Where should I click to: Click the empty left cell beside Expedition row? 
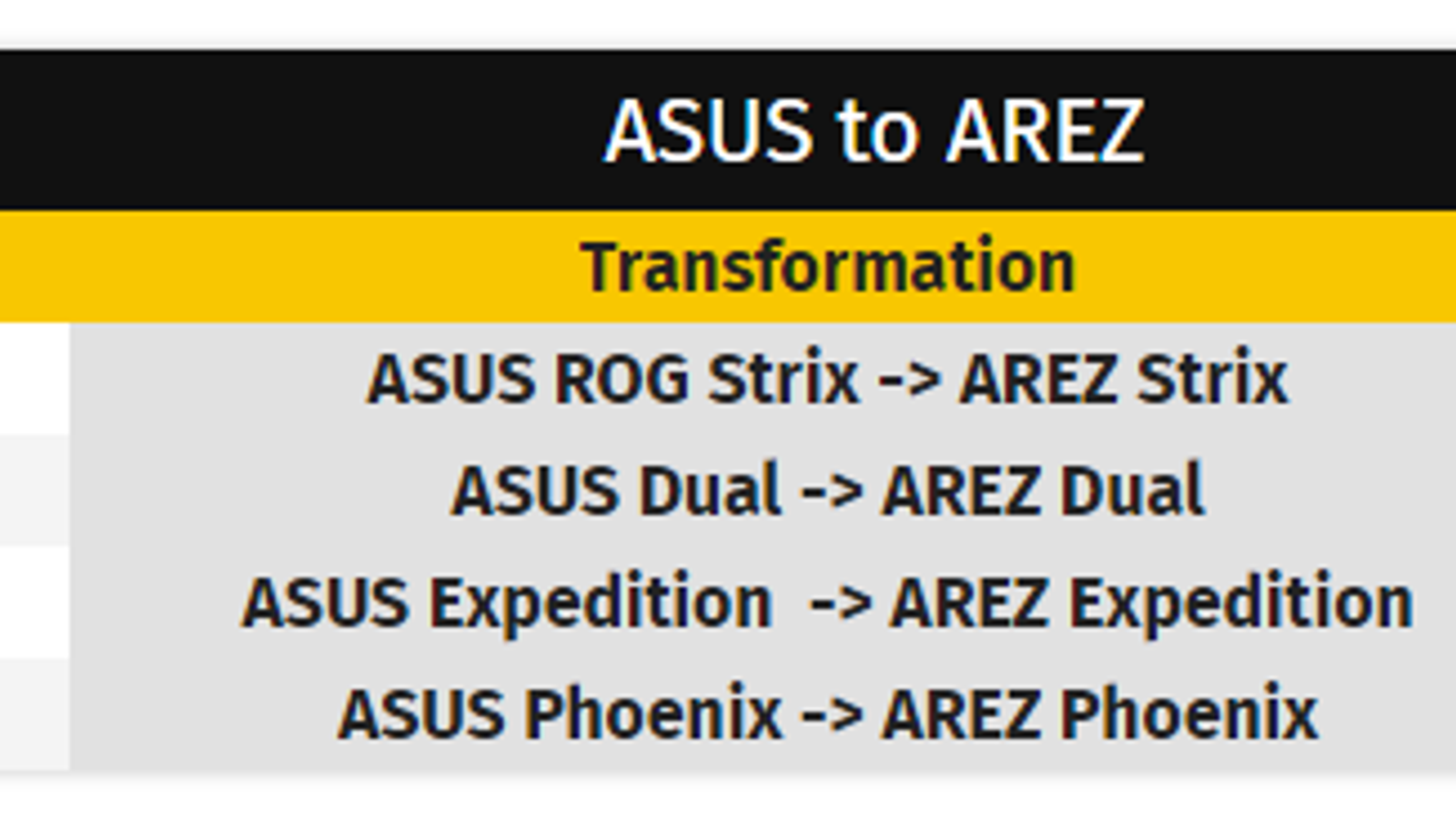pyautogui.click(x=34, y=602)
